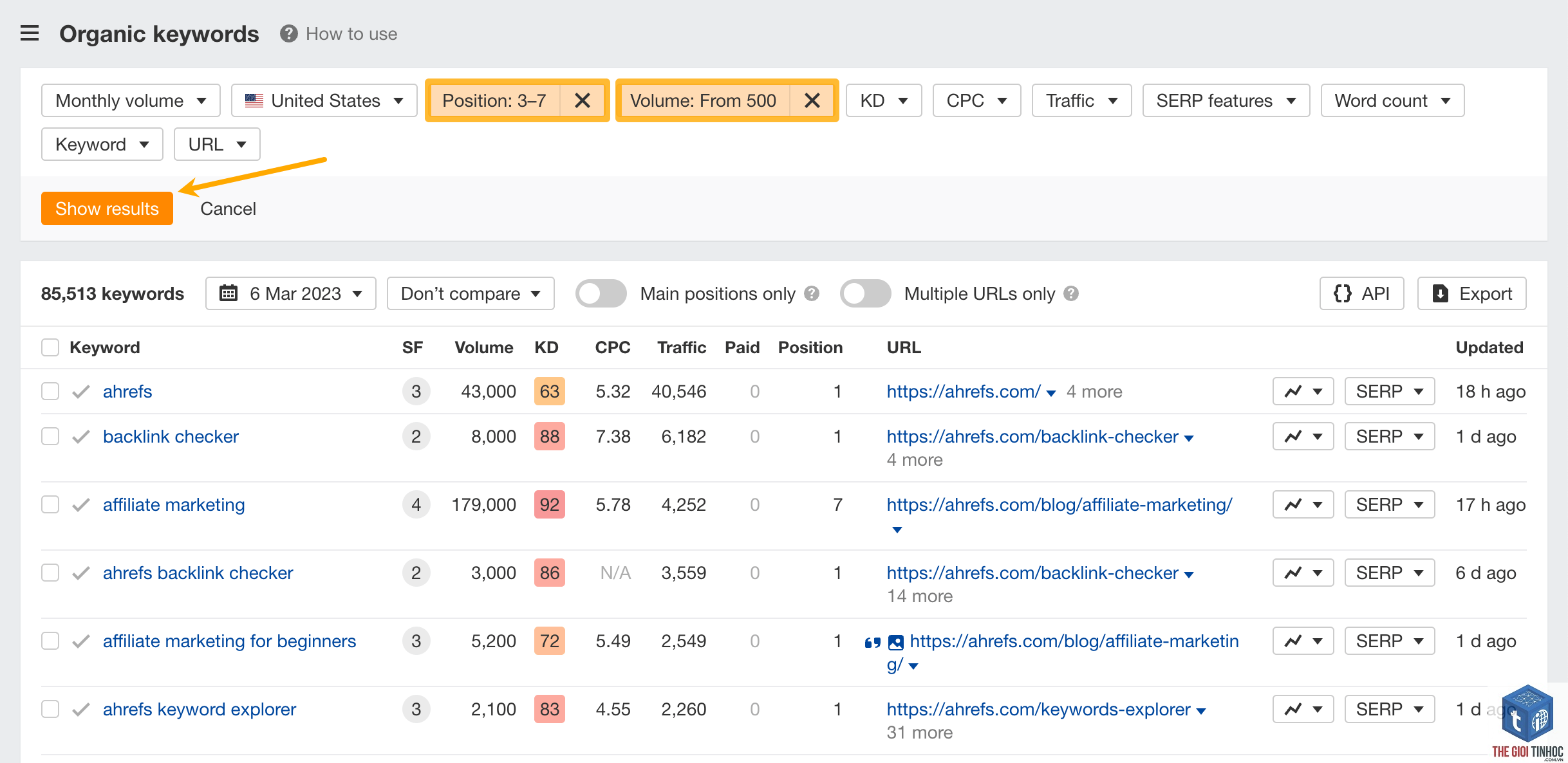Click help icon next to Main positions only
1568x763 pixels.
[812, 293]
